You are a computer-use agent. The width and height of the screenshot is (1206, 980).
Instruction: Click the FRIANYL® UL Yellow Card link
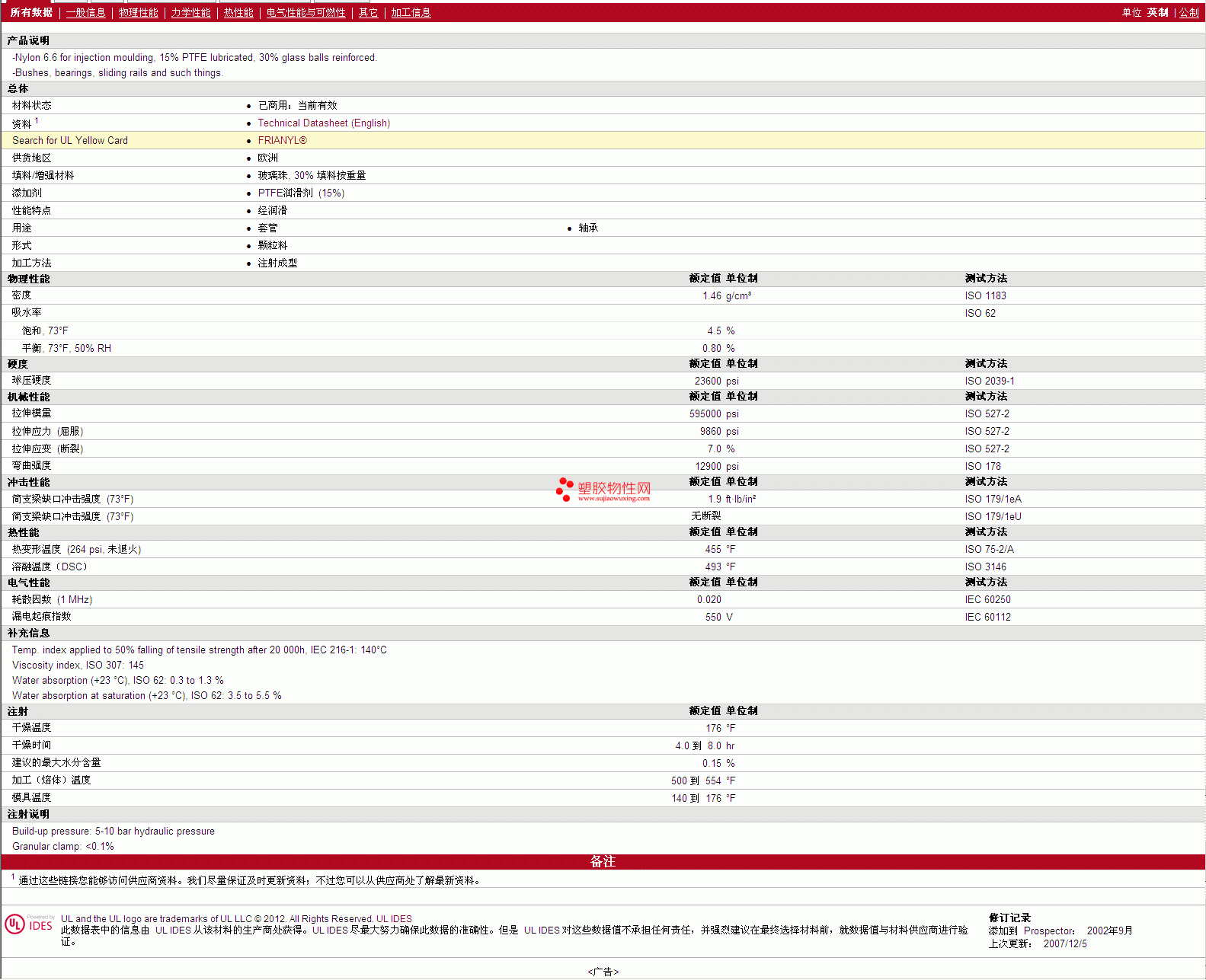pyautogui.click(x=282, y=140)
